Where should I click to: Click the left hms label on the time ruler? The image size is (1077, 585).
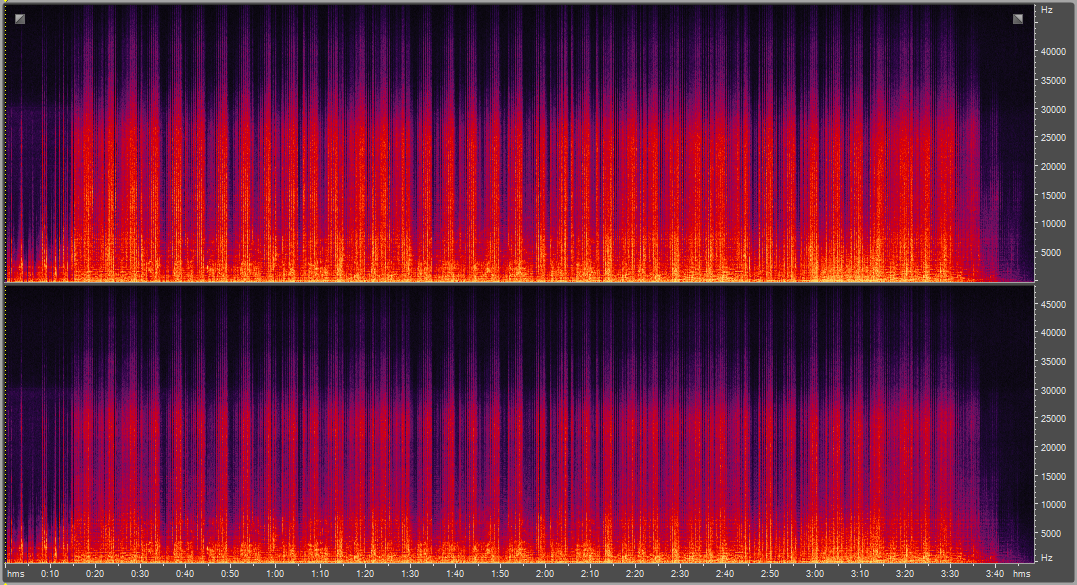click(x=16, y=574)
